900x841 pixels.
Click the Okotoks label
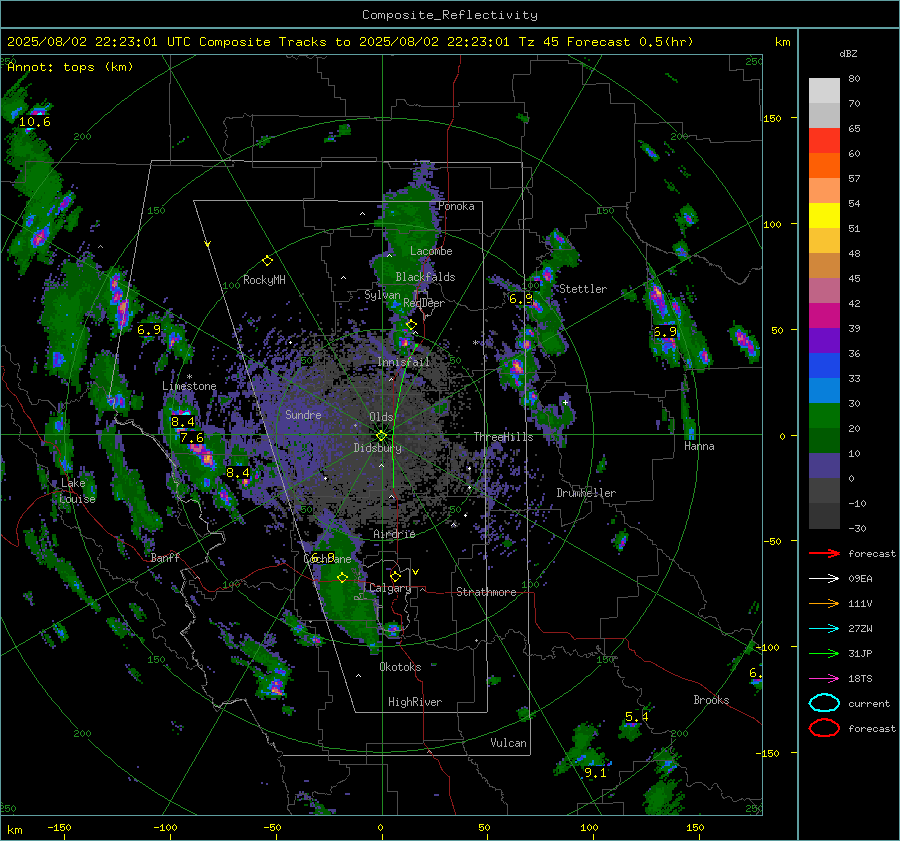click(400, 667)
